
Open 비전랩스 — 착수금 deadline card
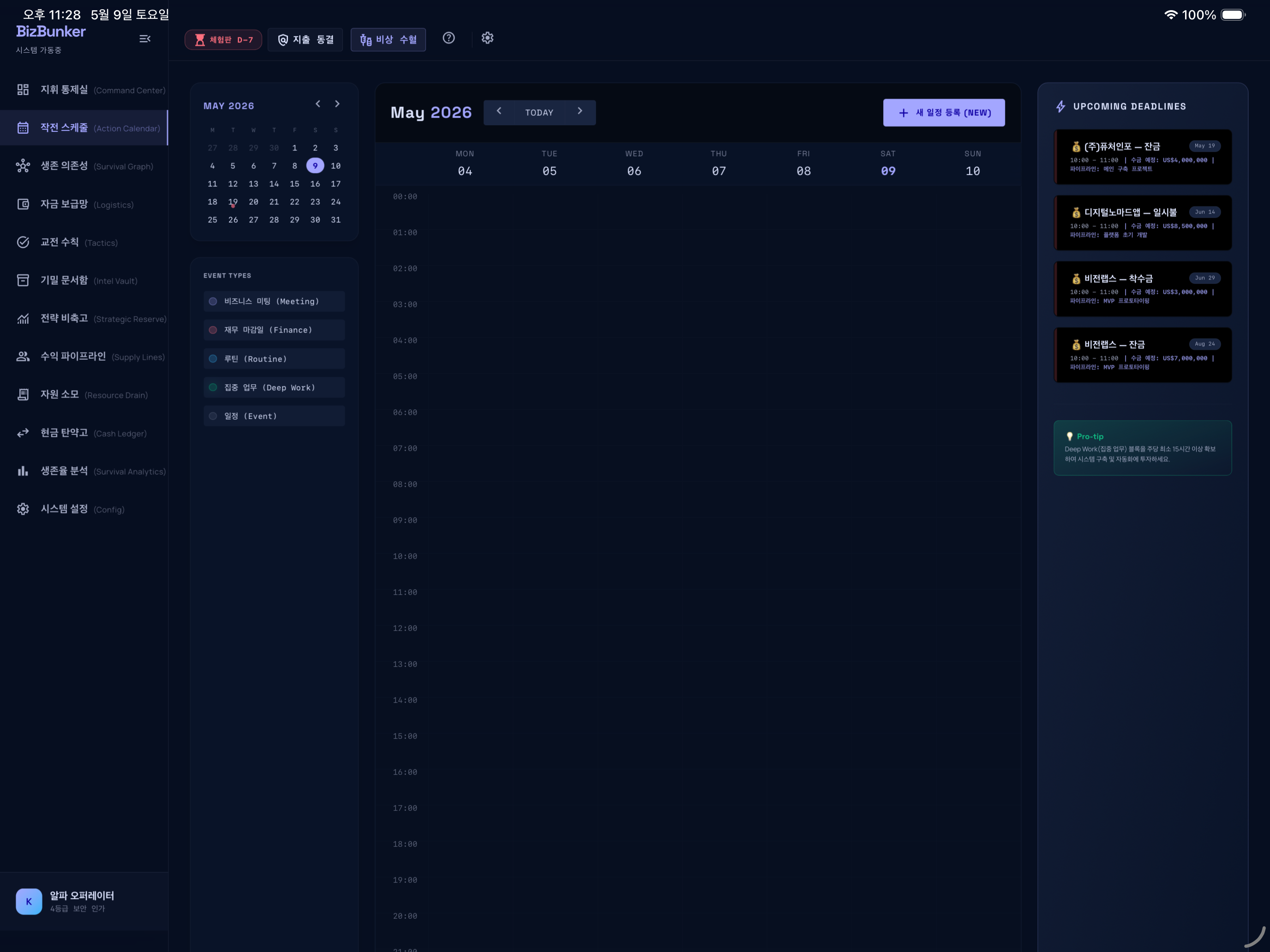(1143, 289)
